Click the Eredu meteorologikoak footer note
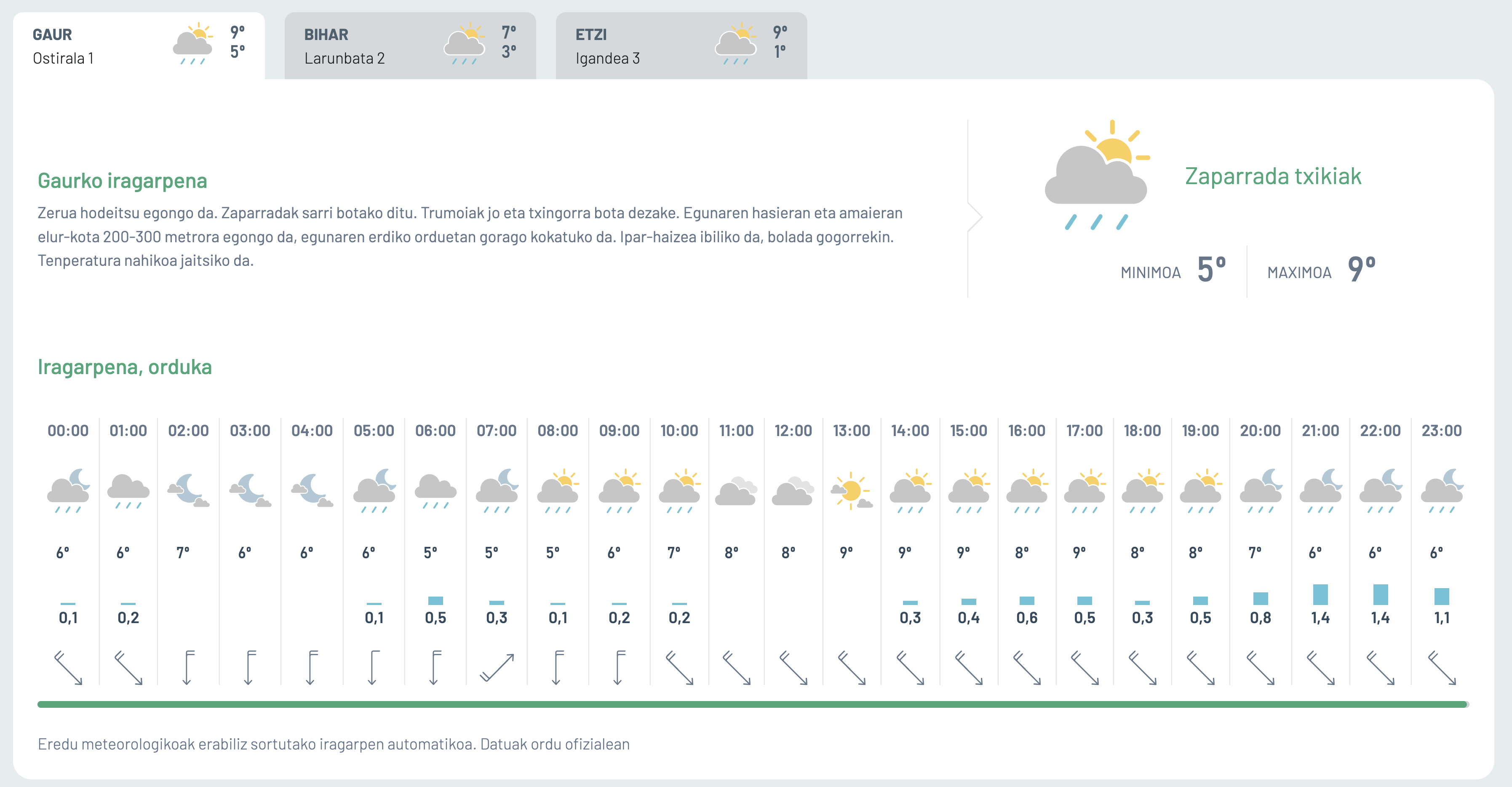The width and height of the screenshot is (1512, 787). [334, 744]
